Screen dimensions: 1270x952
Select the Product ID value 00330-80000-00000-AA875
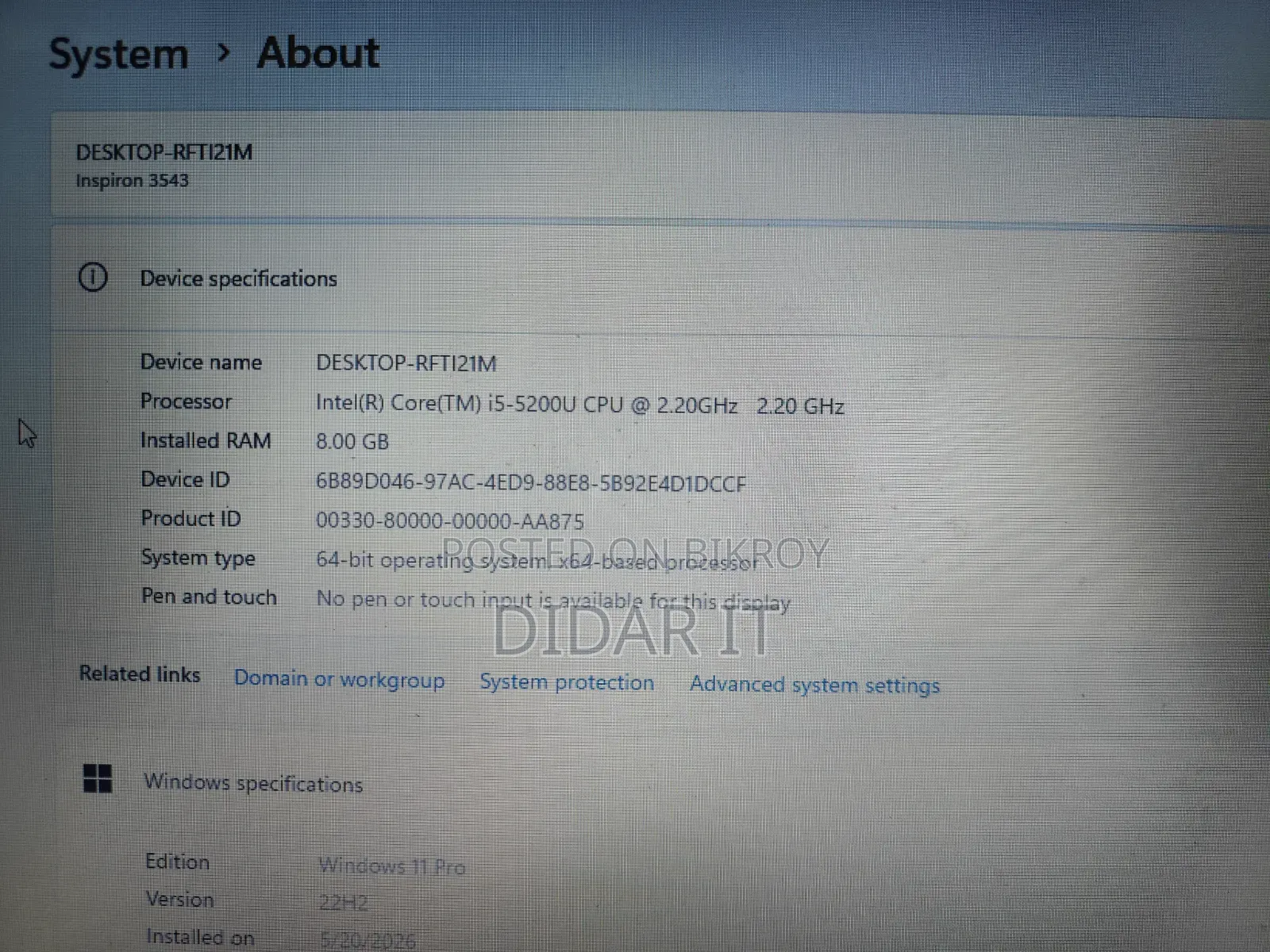[450, 520]
